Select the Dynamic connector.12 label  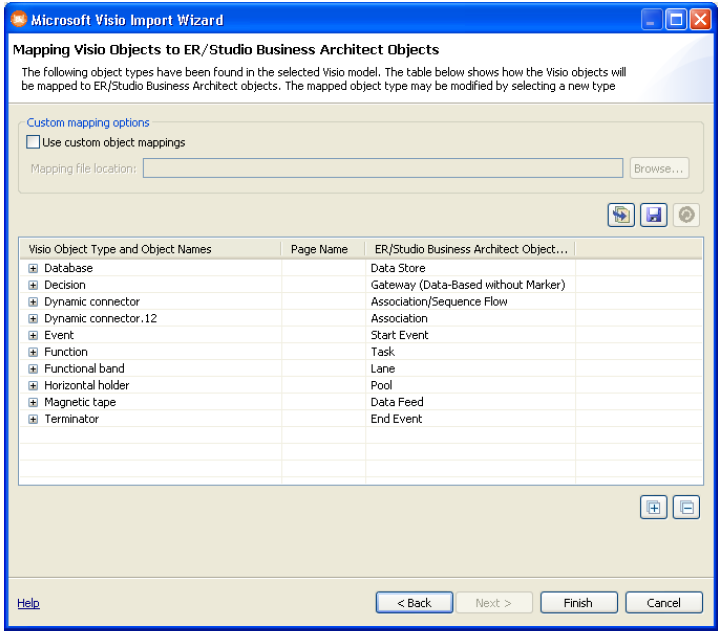coord(100,318)
